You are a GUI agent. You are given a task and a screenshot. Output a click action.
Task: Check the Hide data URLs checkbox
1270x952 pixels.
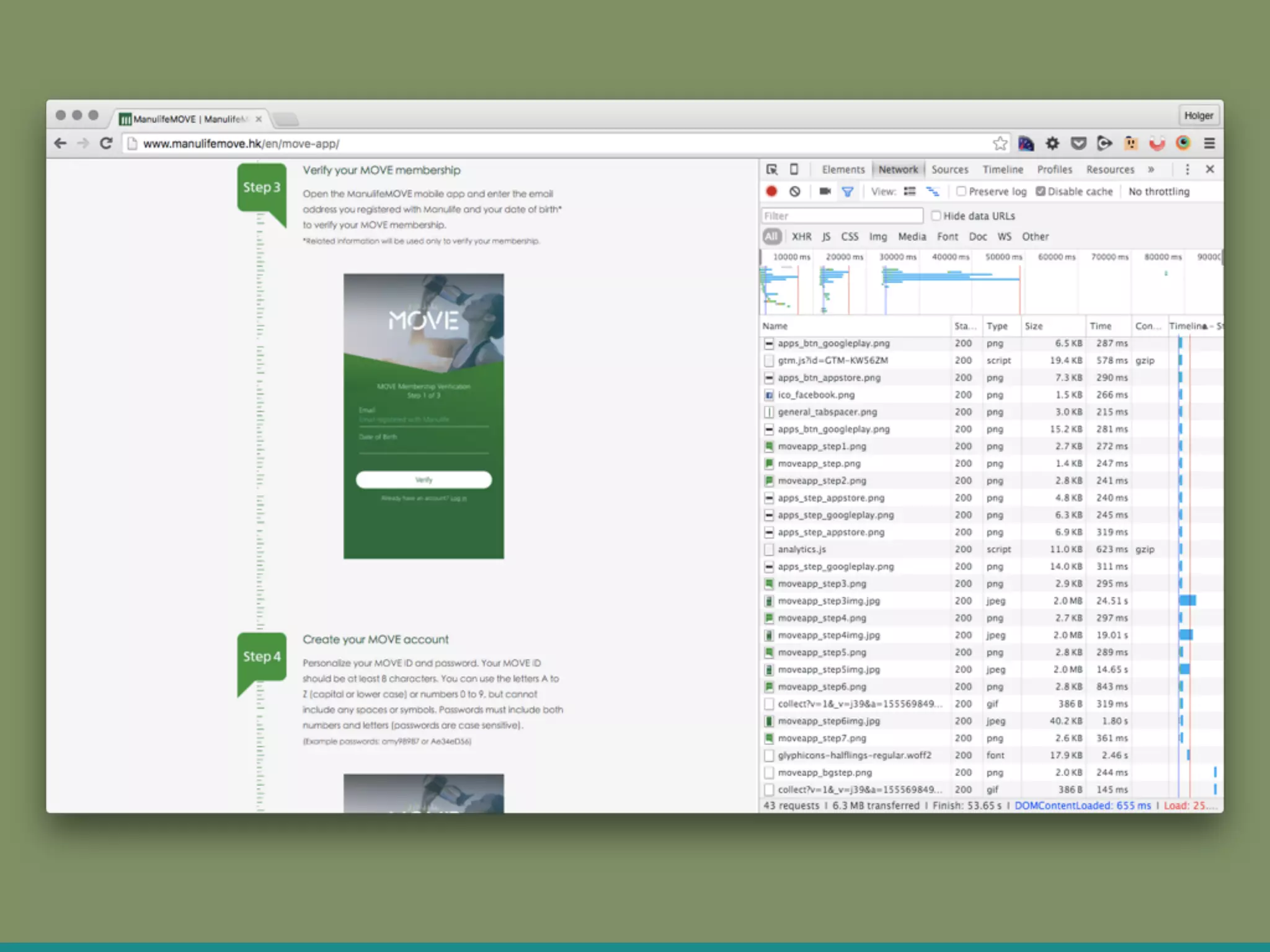[936, 216]
